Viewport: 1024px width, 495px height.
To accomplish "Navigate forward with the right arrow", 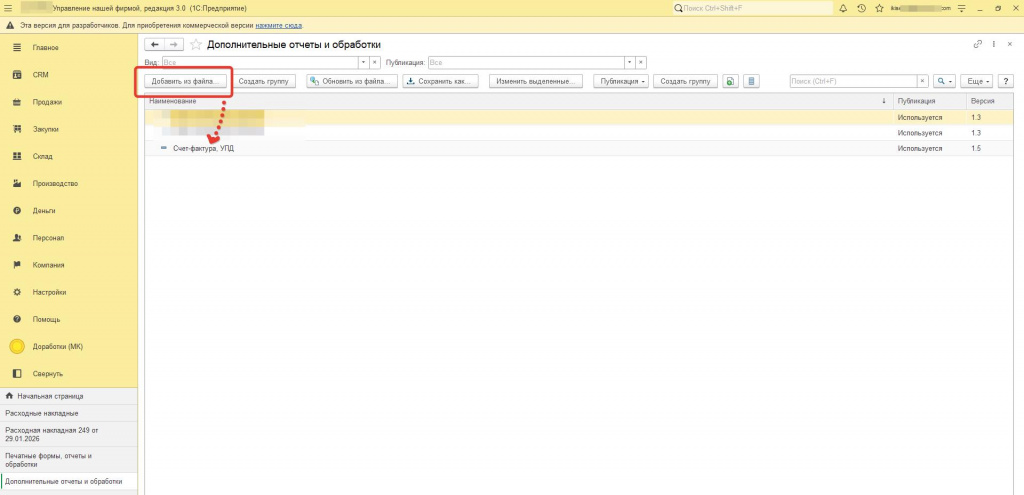I will [x=173, y=44].
